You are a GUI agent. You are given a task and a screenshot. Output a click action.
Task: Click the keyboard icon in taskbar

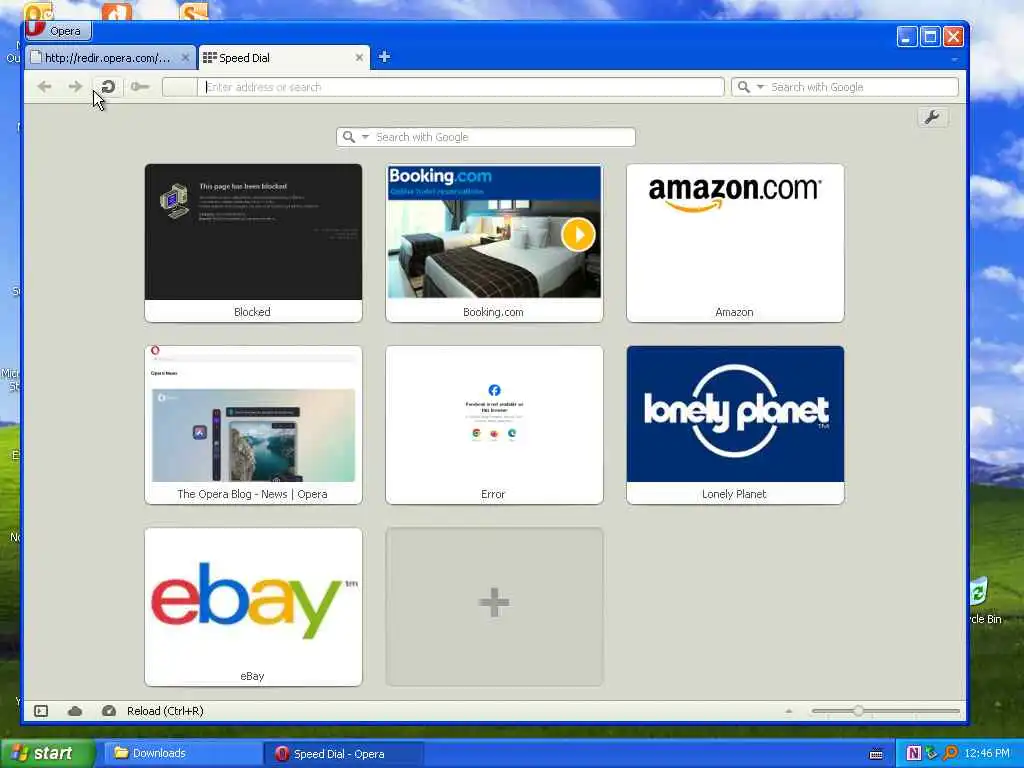point(876,754)
